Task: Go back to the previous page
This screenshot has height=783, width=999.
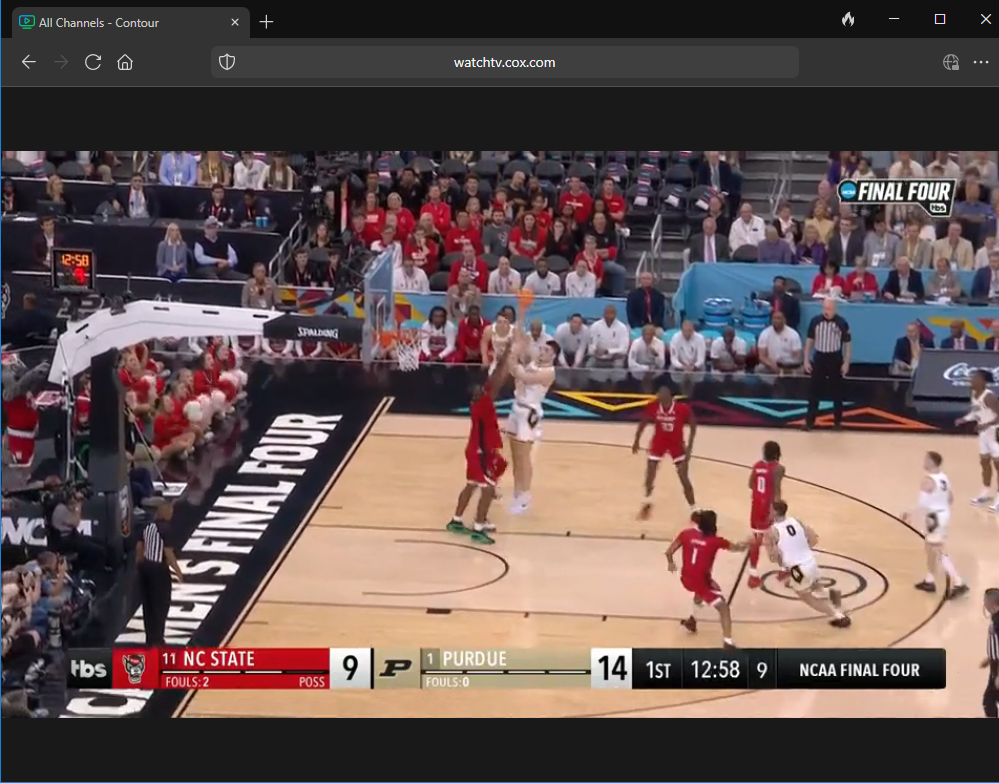Action: pos(29,62)
